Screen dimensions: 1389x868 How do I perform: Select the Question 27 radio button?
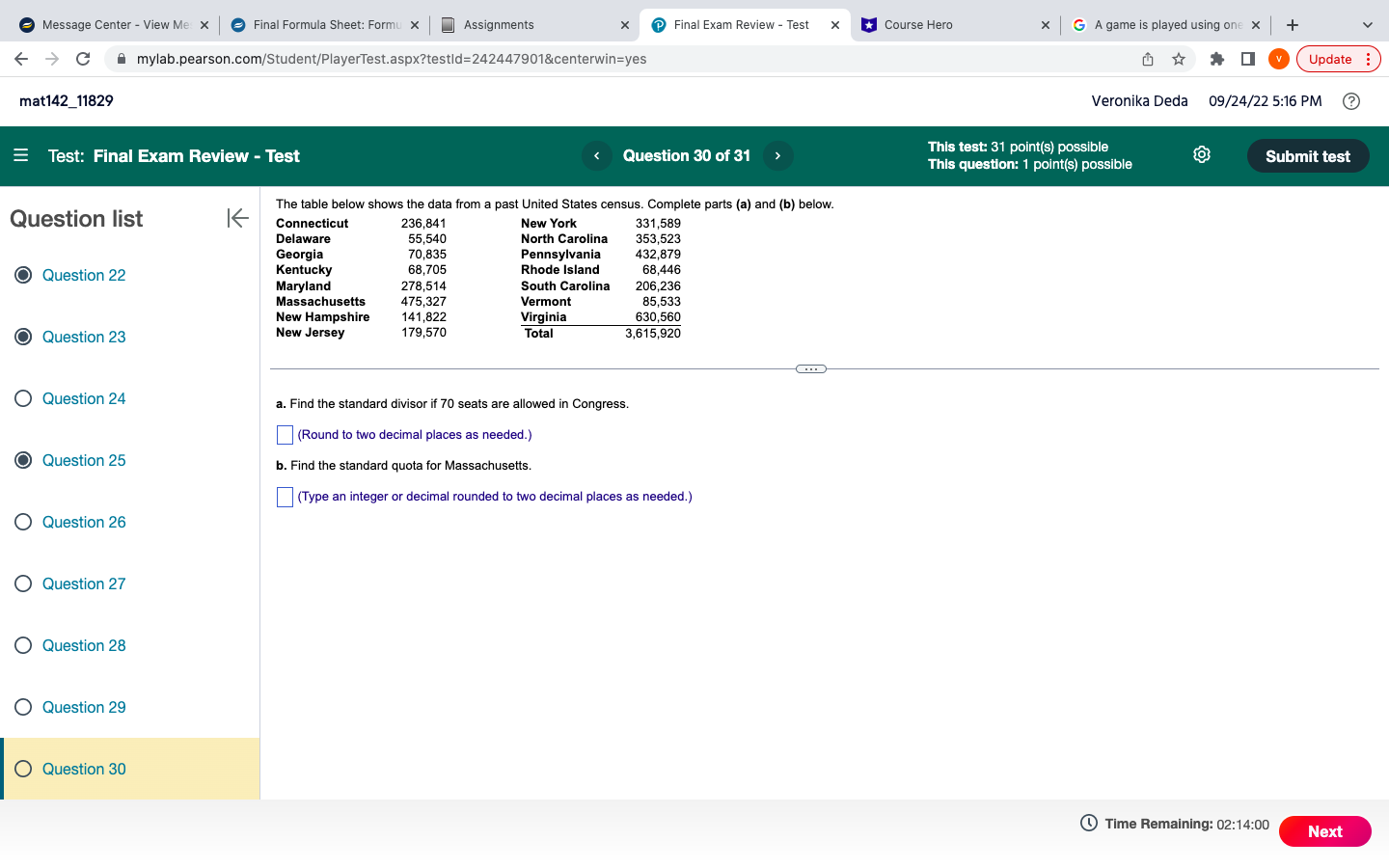click(x=23, y=583)
